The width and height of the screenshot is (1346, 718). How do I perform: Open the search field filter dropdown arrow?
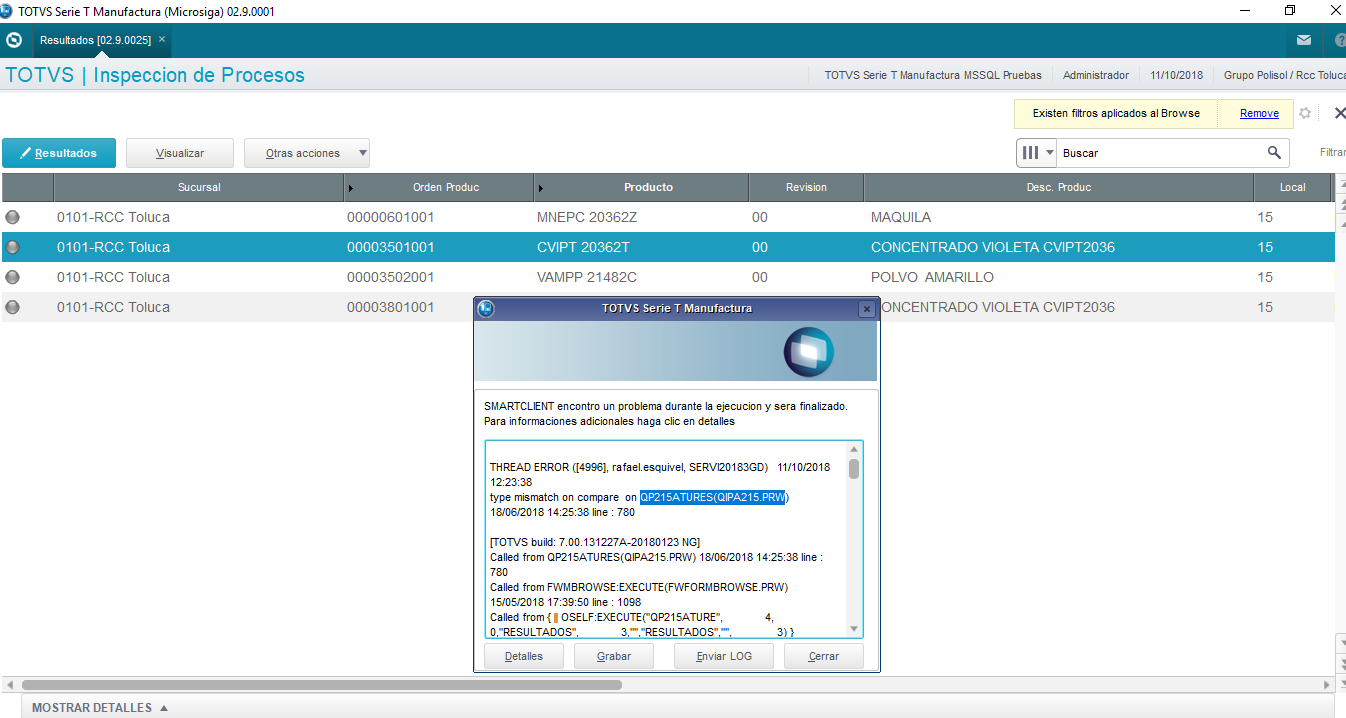point(1049,153)
